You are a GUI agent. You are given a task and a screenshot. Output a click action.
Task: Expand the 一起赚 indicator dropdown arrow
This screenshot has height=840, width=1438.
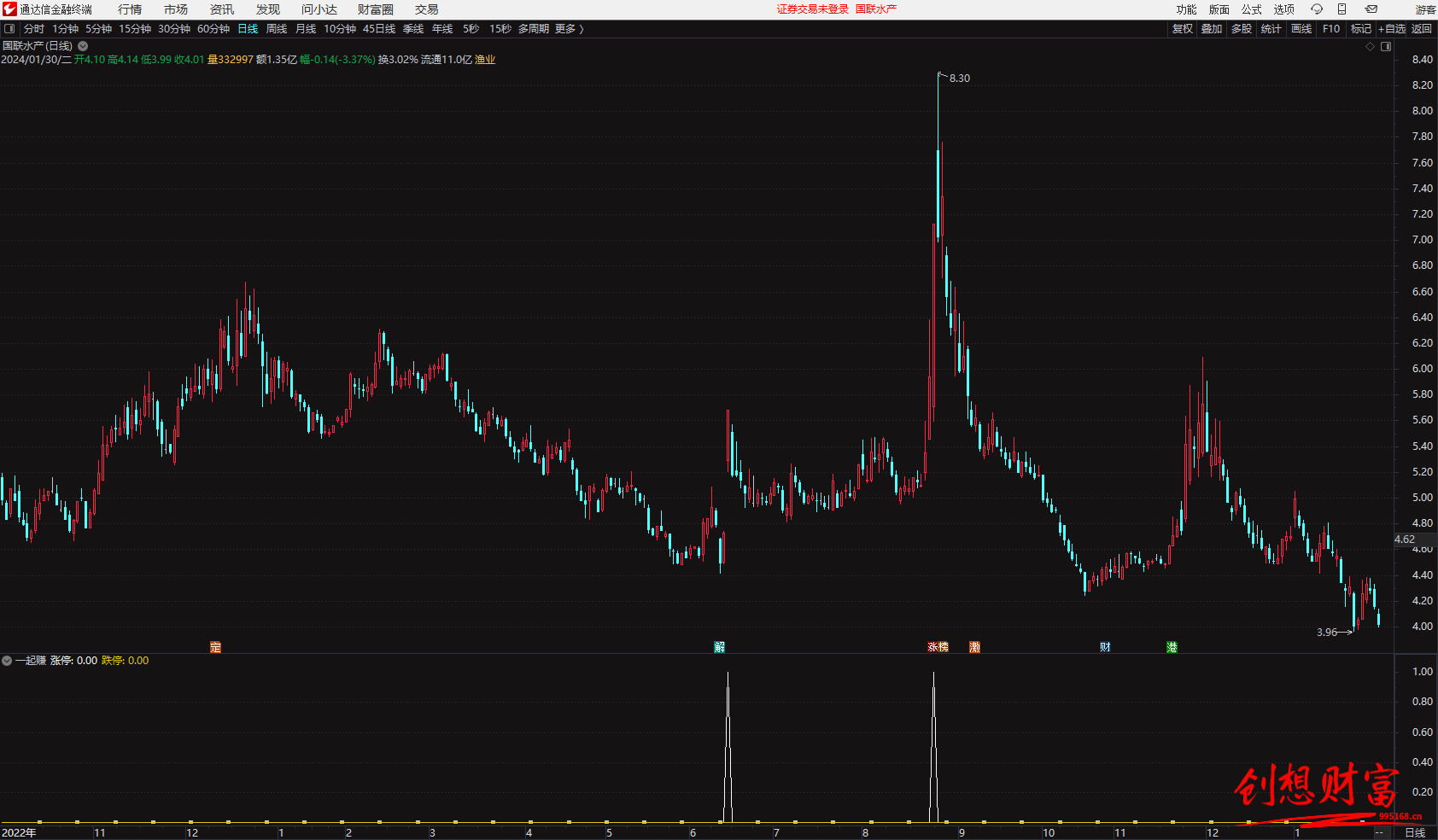pyautogui.click(x=7, y=661)
